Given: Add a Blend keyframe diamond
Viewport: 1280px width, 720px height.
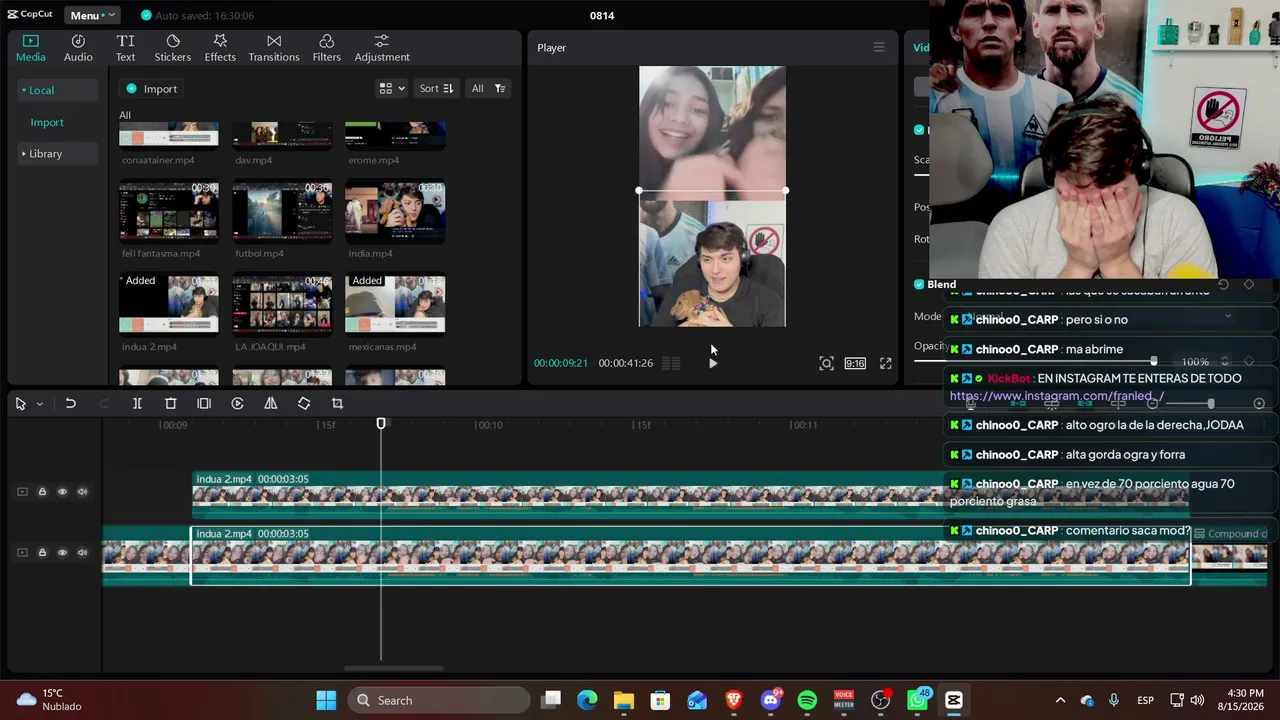Looking at the screenshot, I should (x=1248, y=284).
